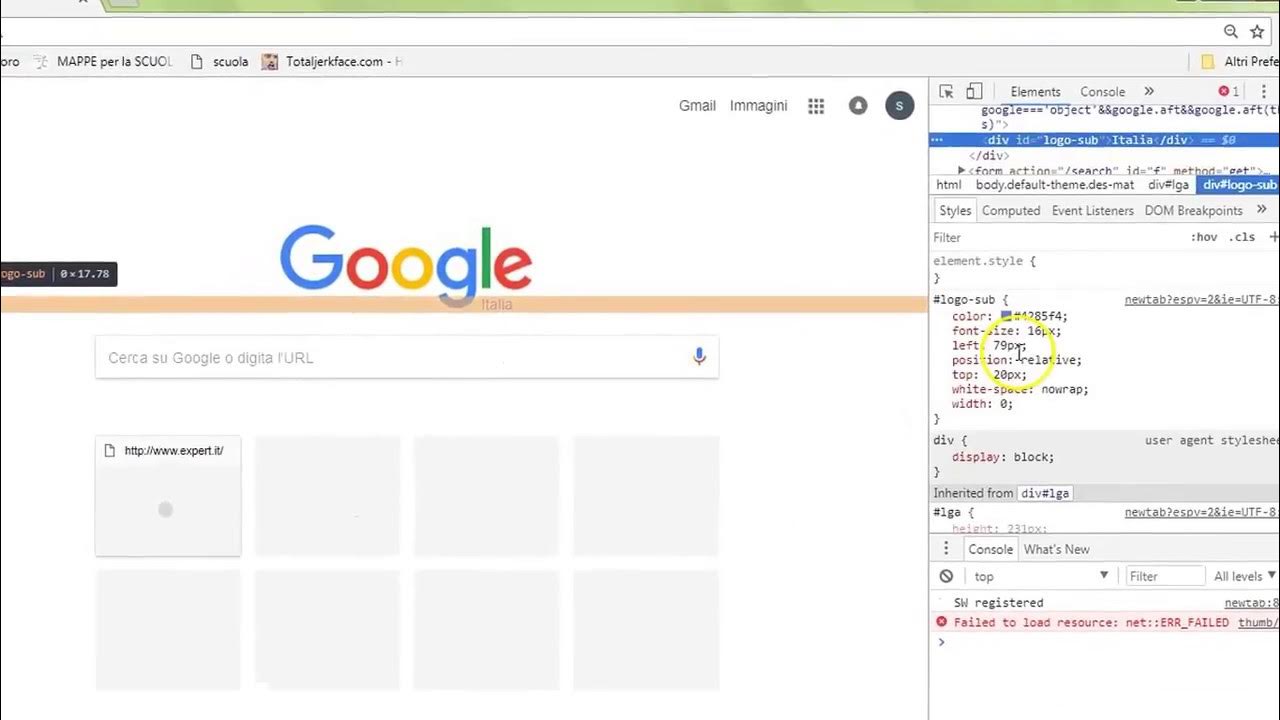Click the console Filter input
Image resolution: width=1280 pixels, height=720 pixels.
1164,576
